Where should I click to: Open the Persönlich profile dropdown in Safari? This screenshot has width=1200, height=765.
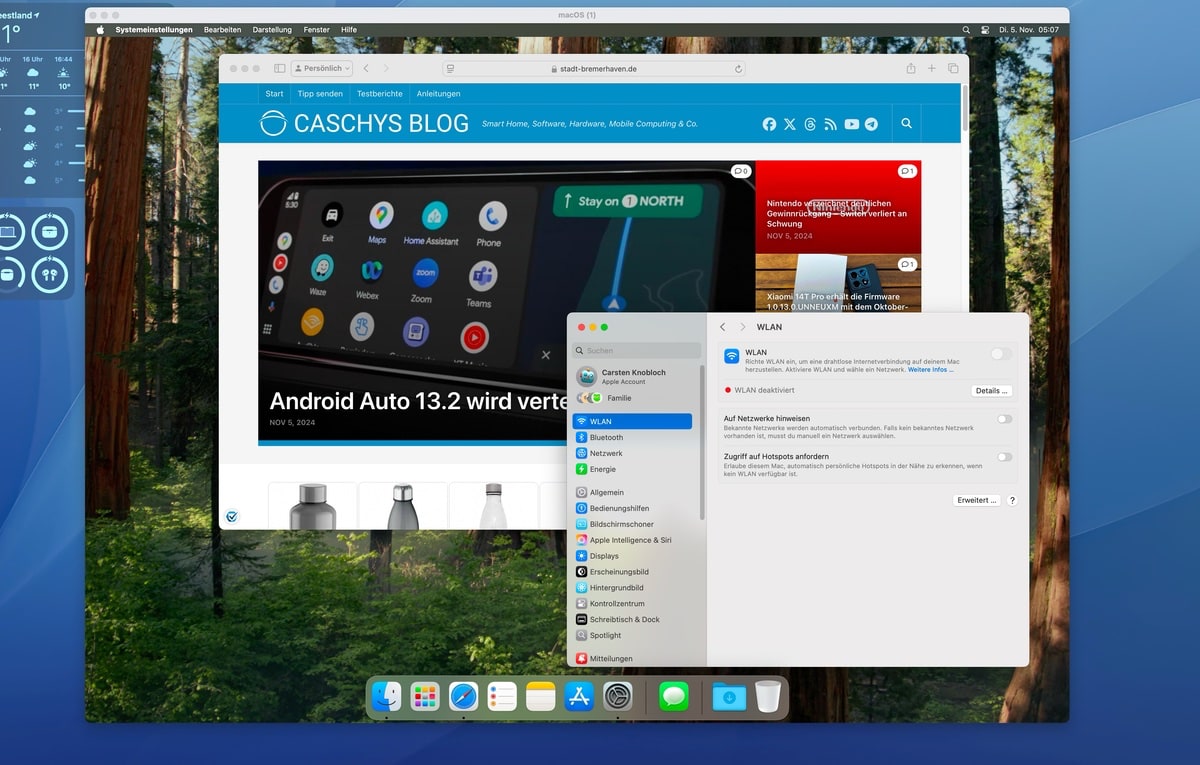tap(321, 68)
